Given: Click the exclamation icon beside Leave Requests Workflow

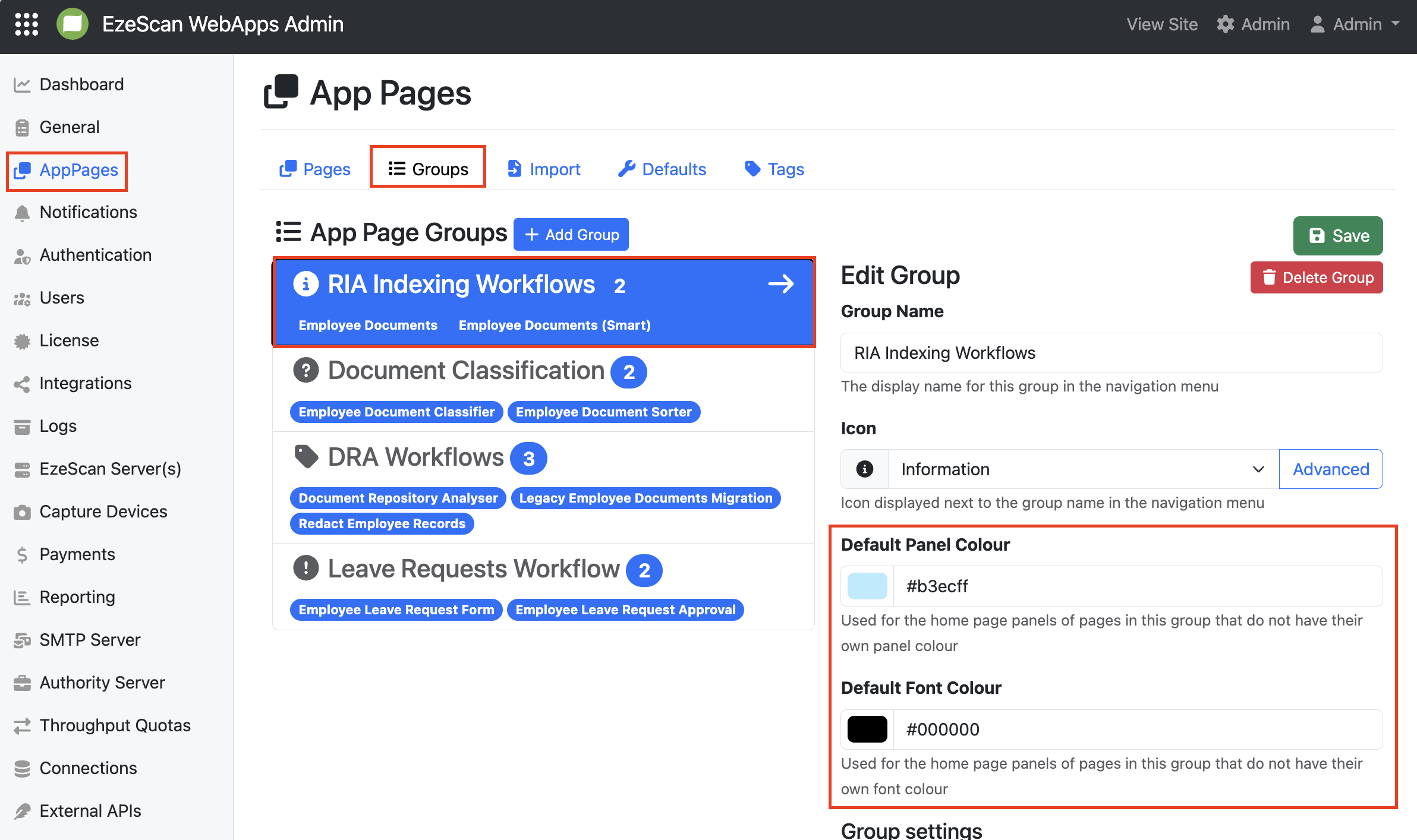Looking at the screenshot, I should point(306,569).
